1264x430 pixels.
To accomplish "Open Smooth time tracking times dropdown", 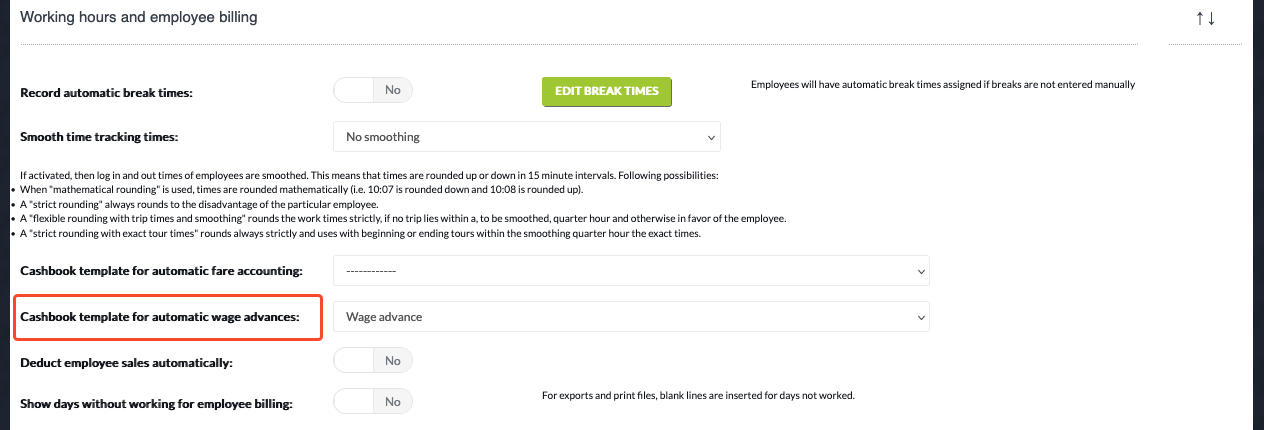I will 526,136.
